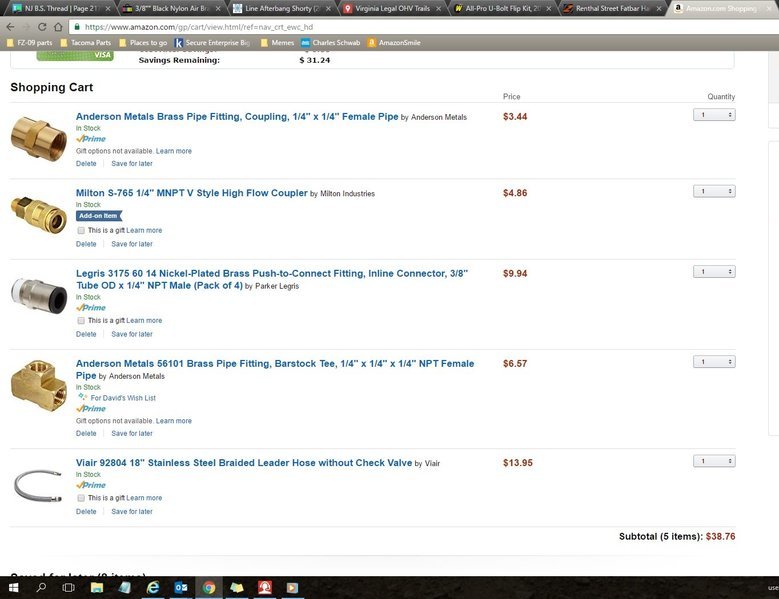
Task: Open quantity dropdown for Anderson Metals Coupling
Action: tap(714, 115)
